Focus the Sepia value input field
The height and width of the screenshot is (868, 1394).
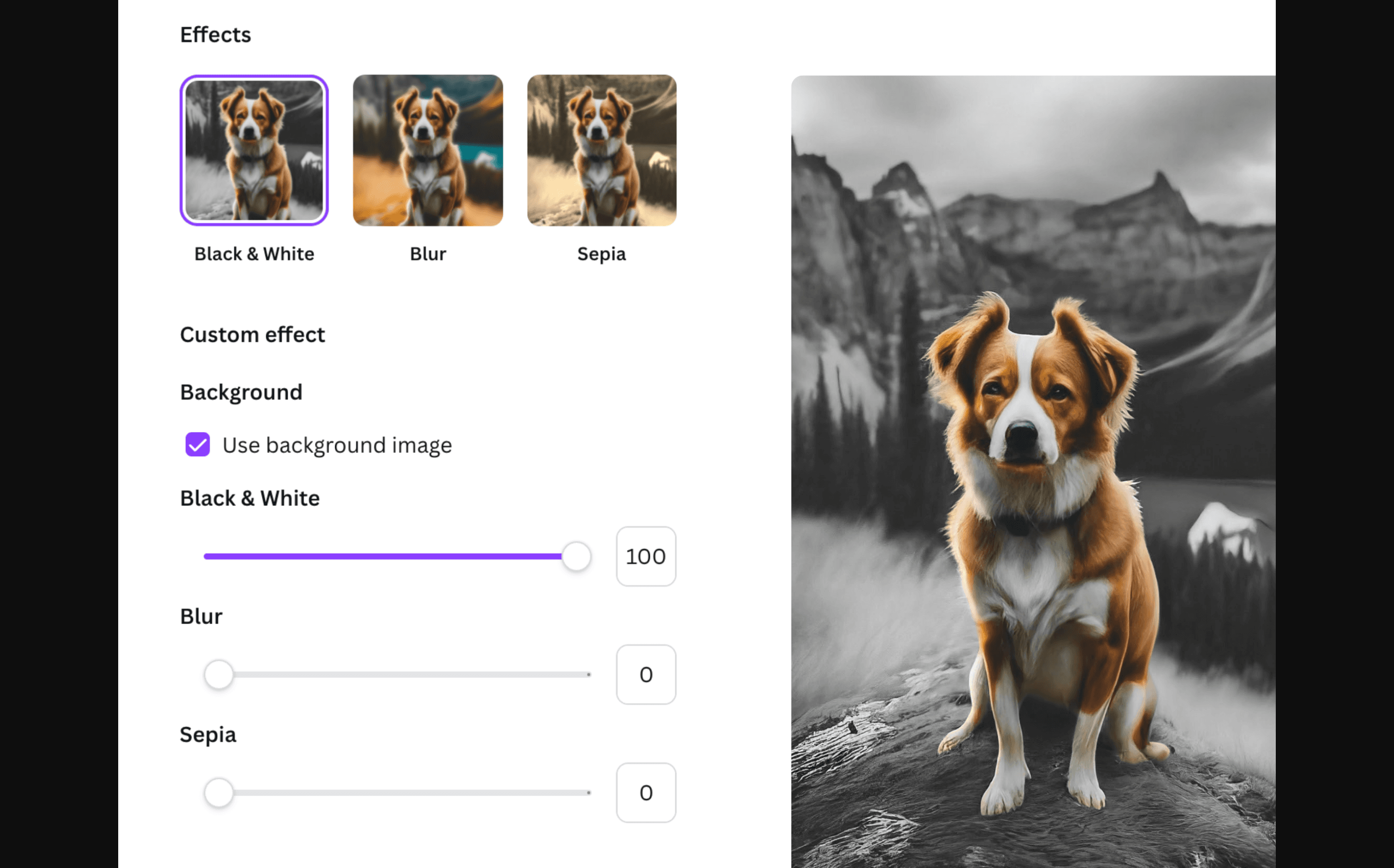646,793
